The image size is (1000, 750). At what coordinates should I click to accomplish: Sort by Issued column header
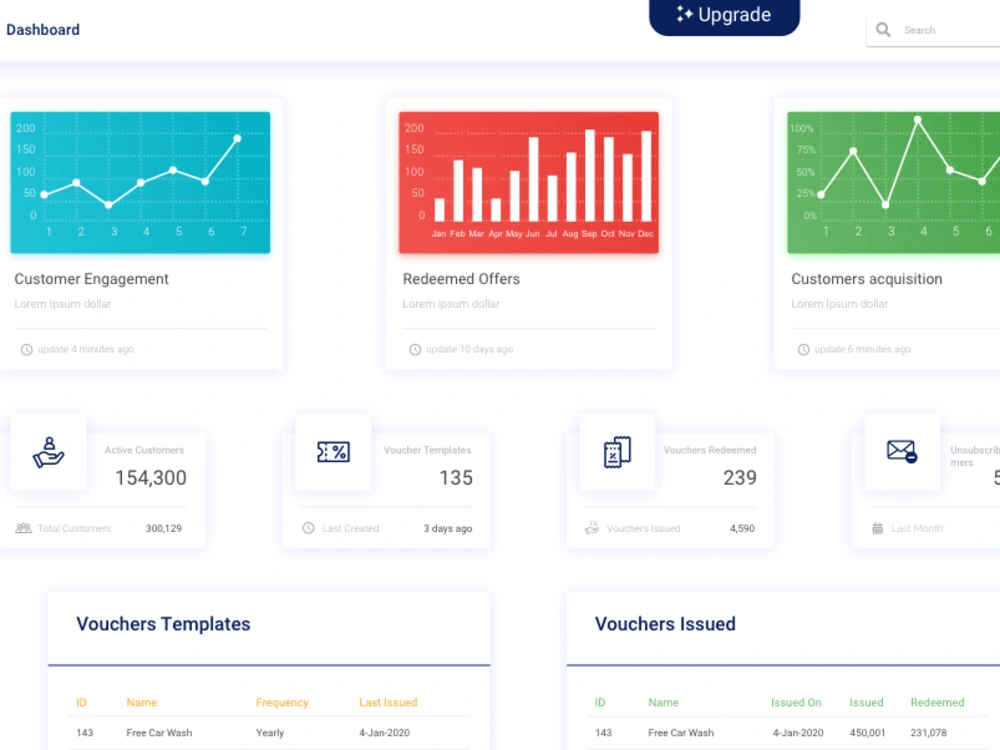(866, 702)
